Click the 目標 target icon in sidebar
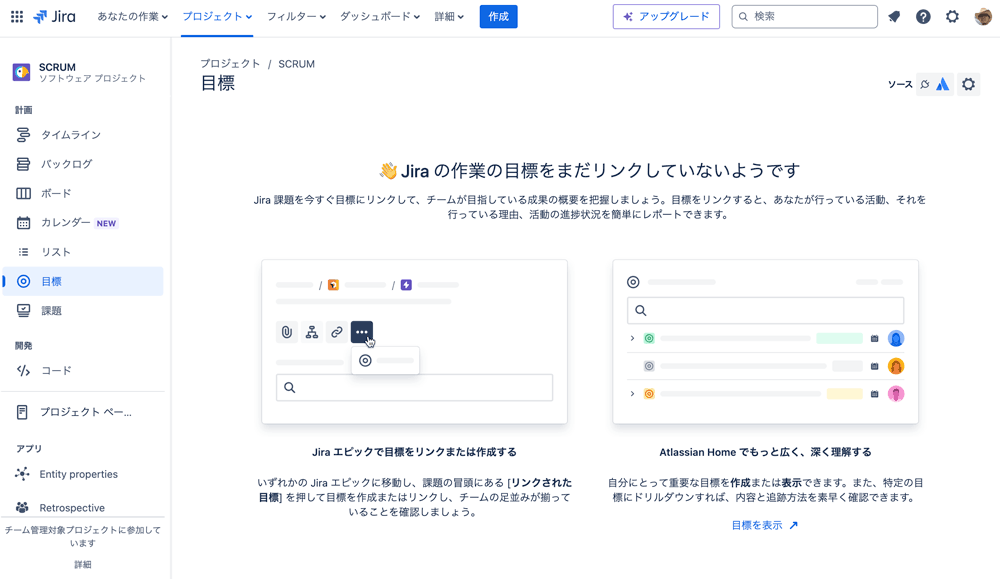 23,281
